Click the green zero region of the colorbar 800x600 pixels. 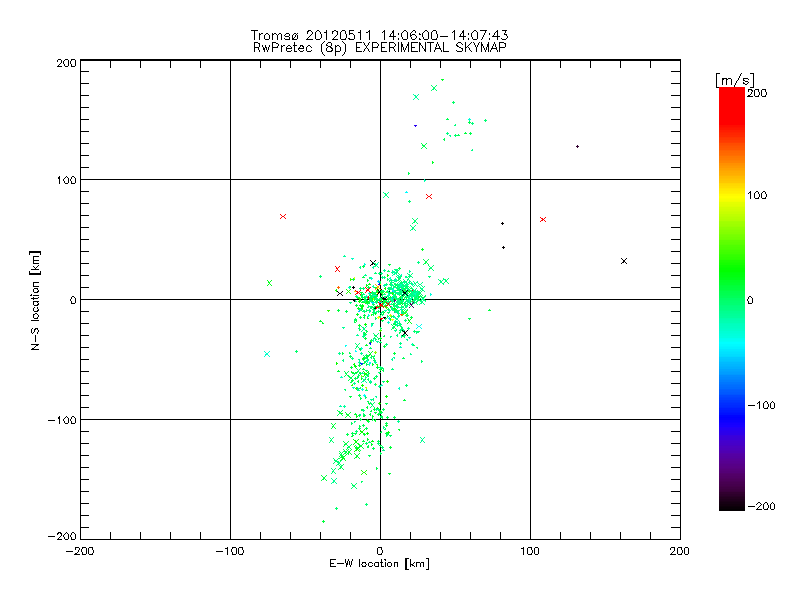click(x=732, y=299)
